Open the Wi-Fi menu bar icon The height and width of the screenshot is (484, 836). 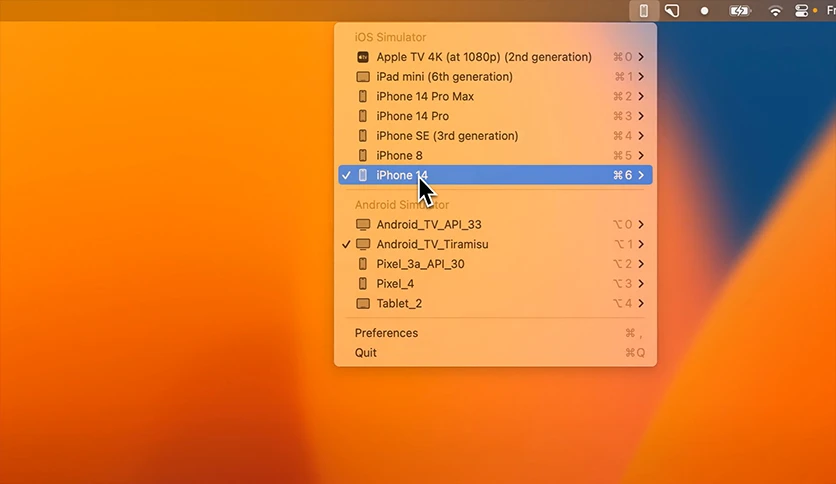click(x=775, y=11)
